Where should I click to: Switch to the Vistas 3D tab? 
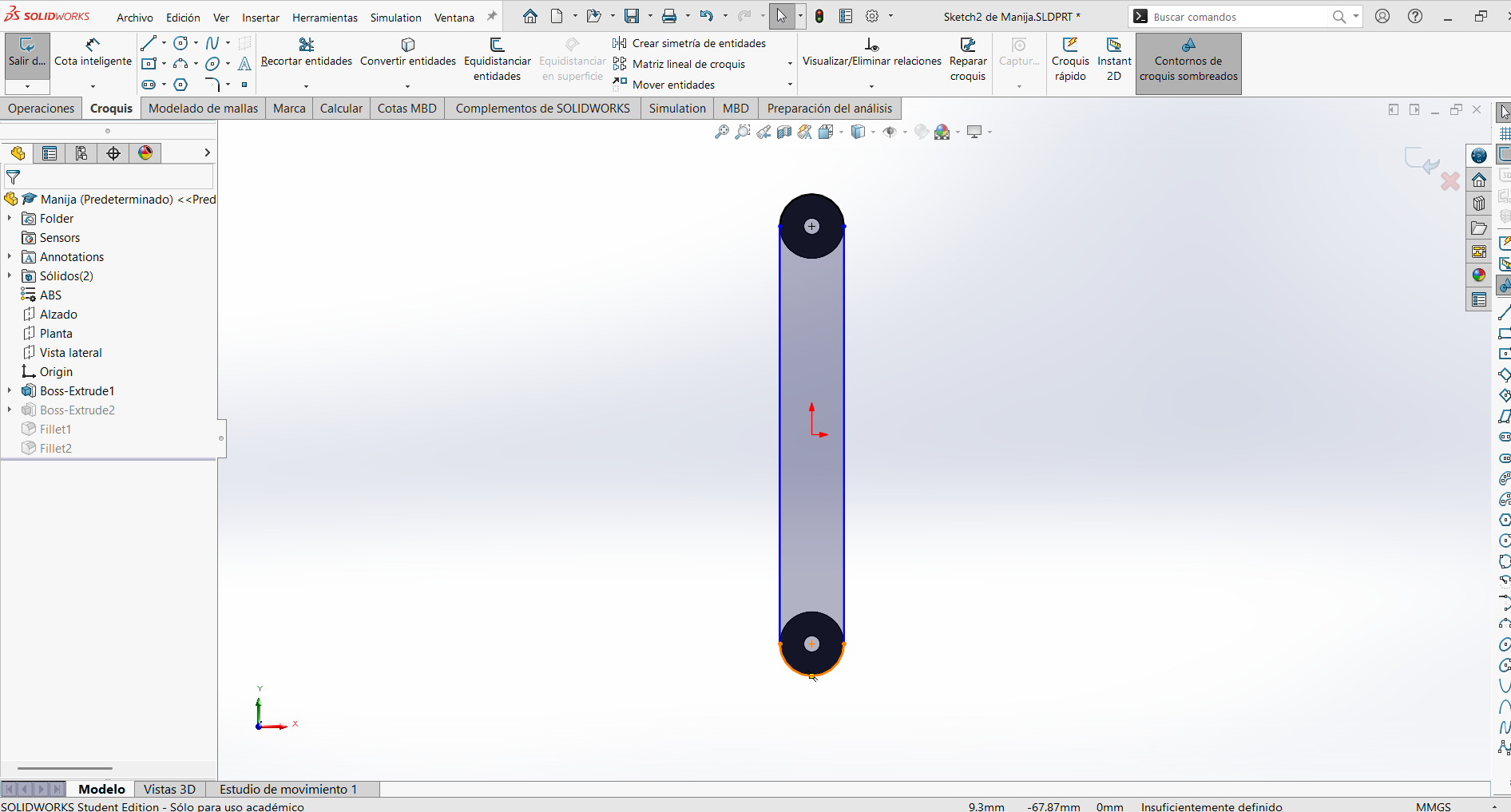(x=169, y=789)
